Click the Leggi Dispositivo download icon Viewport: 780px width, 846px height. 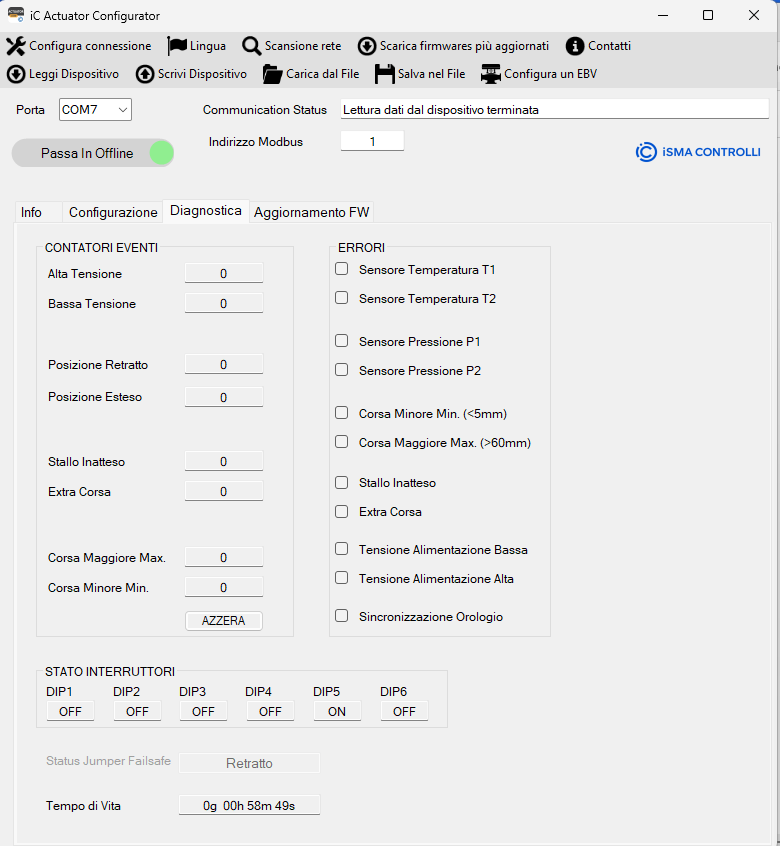[16, 74]
